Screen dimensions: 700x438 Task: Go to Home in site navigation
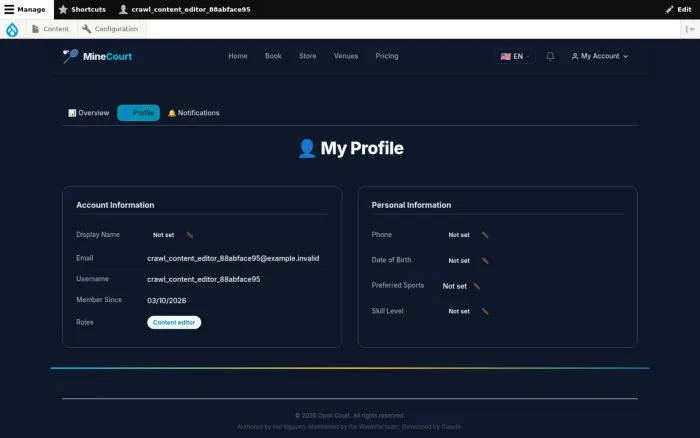pos(238,56)
